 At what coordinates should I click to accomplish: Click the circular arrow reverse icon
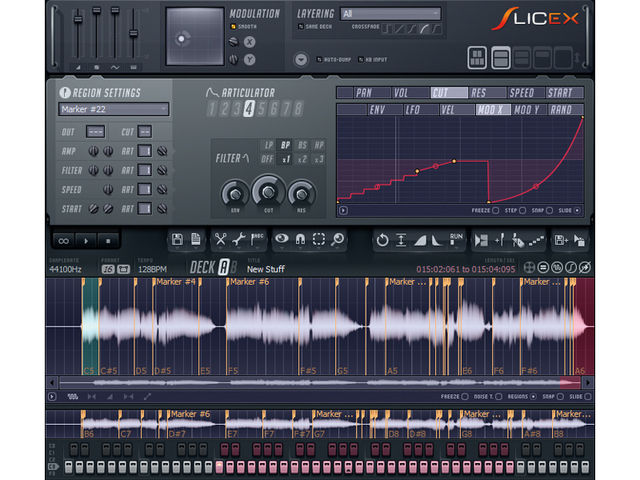[x=382, y=240]
